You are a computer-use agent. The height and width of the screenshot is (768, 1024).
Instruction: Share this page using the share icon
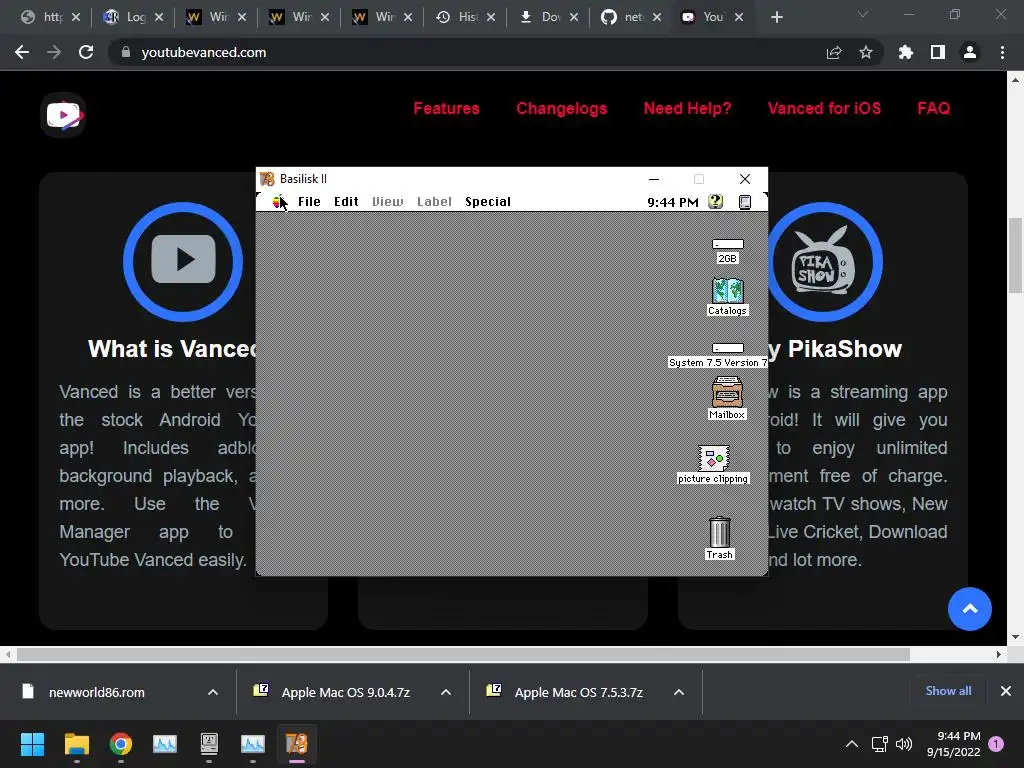click(x=834, y=52)
